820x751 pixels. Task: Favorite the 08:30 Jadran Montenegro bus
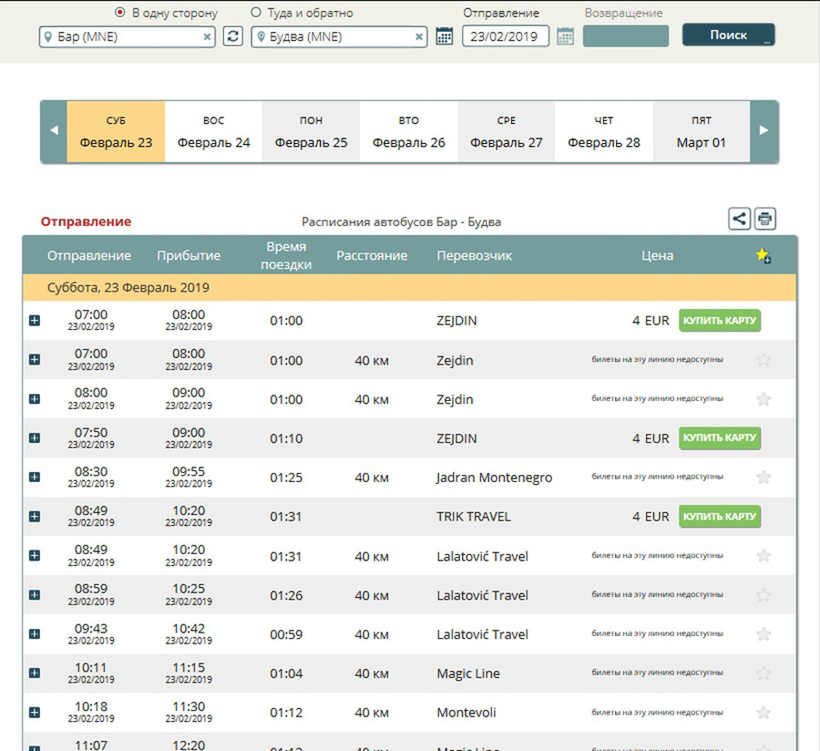[x=764, y=478]
